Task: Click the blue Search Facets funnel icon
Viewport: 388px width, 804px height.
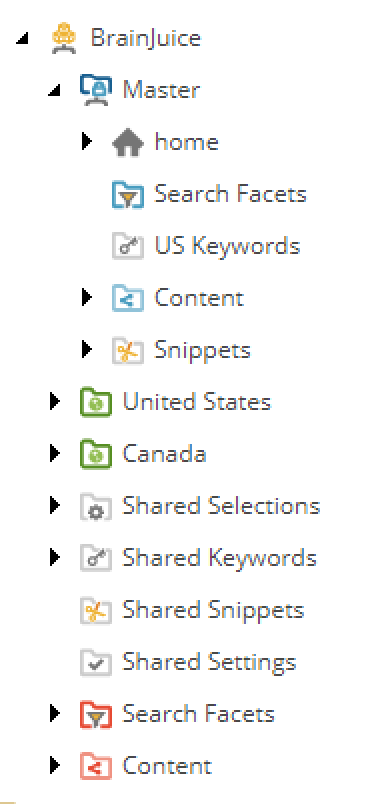Action: (128, 194)
